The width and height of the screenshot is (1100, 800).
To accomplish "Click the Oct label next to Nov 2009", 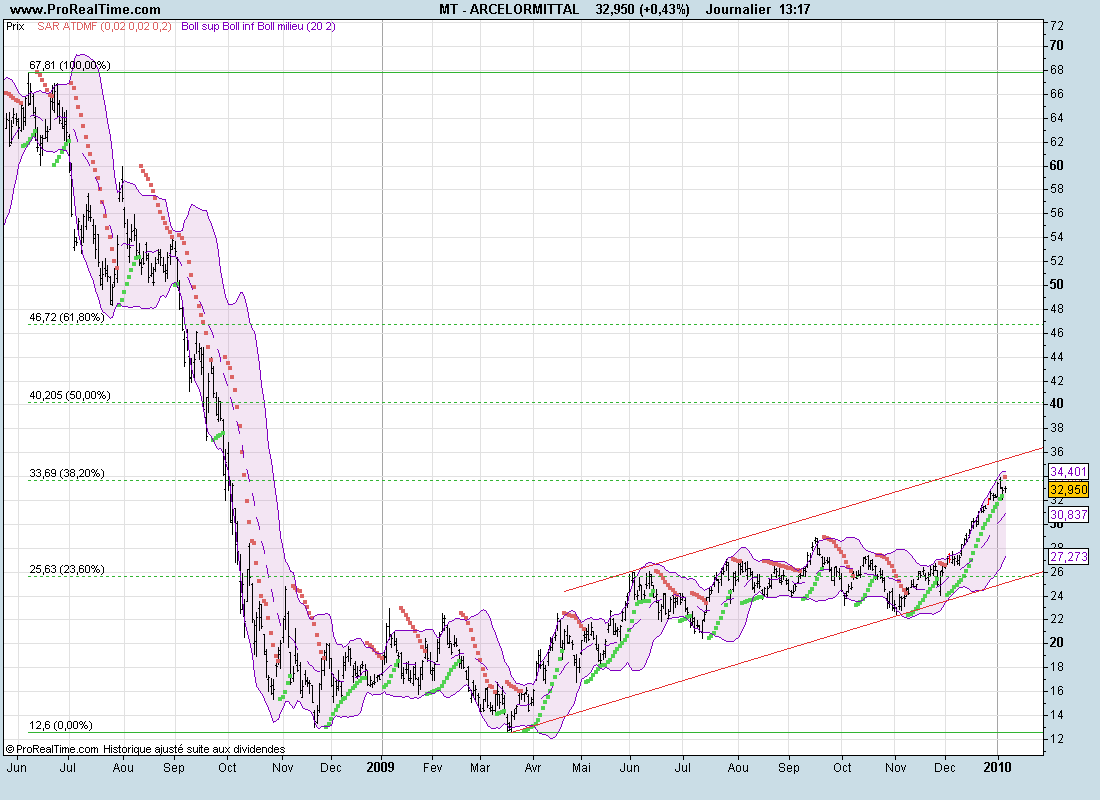I will tap(842, 768).
